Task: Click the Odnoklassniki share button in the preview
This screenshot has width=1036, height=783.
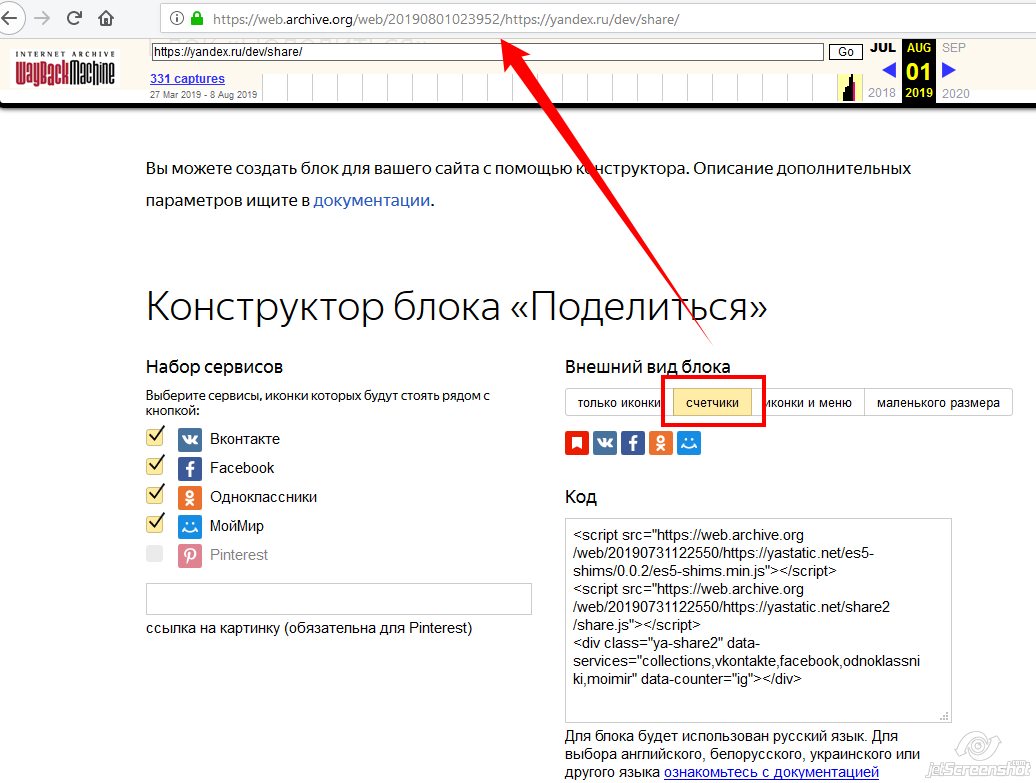Action: (661, 443)
